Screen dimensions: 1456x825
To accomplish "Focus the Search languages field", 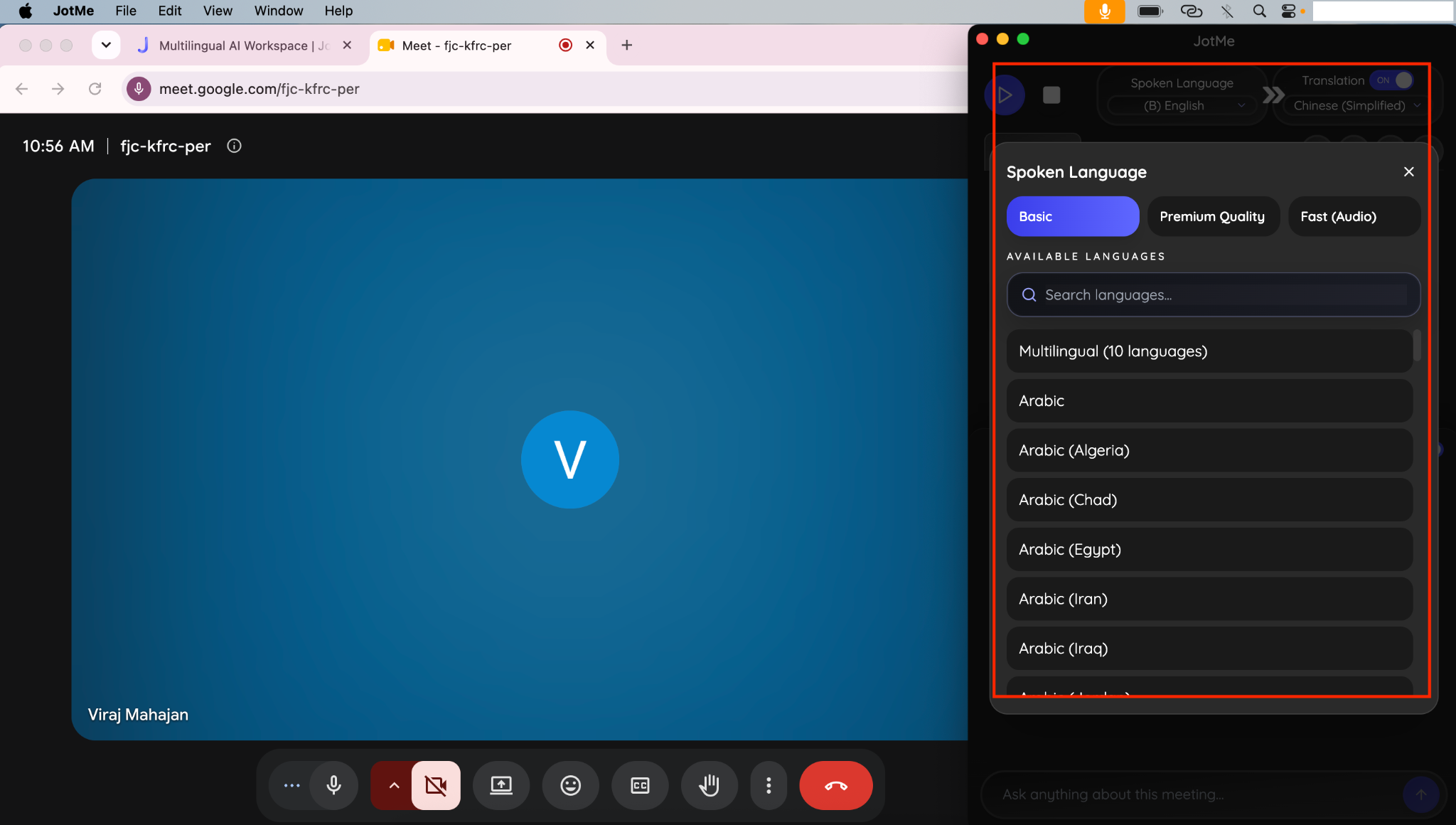I will coord(1213,295).
